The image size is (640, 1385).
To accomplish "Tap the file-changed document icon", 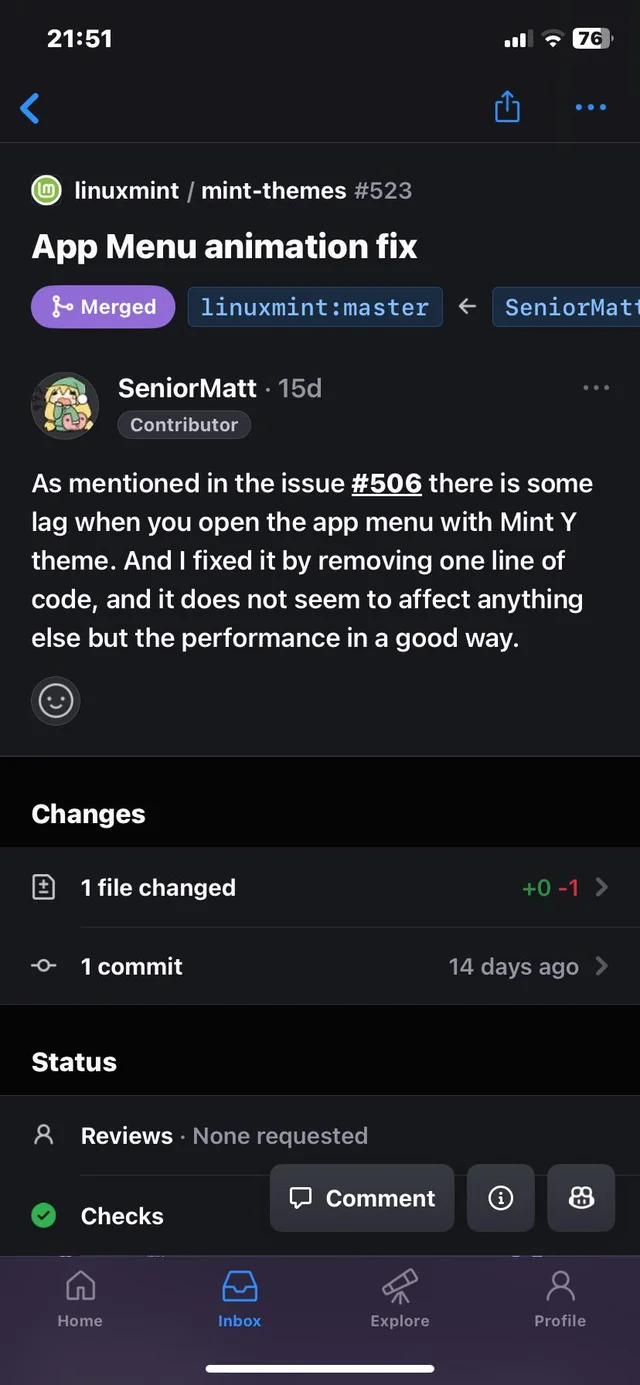I will (43, 886).
